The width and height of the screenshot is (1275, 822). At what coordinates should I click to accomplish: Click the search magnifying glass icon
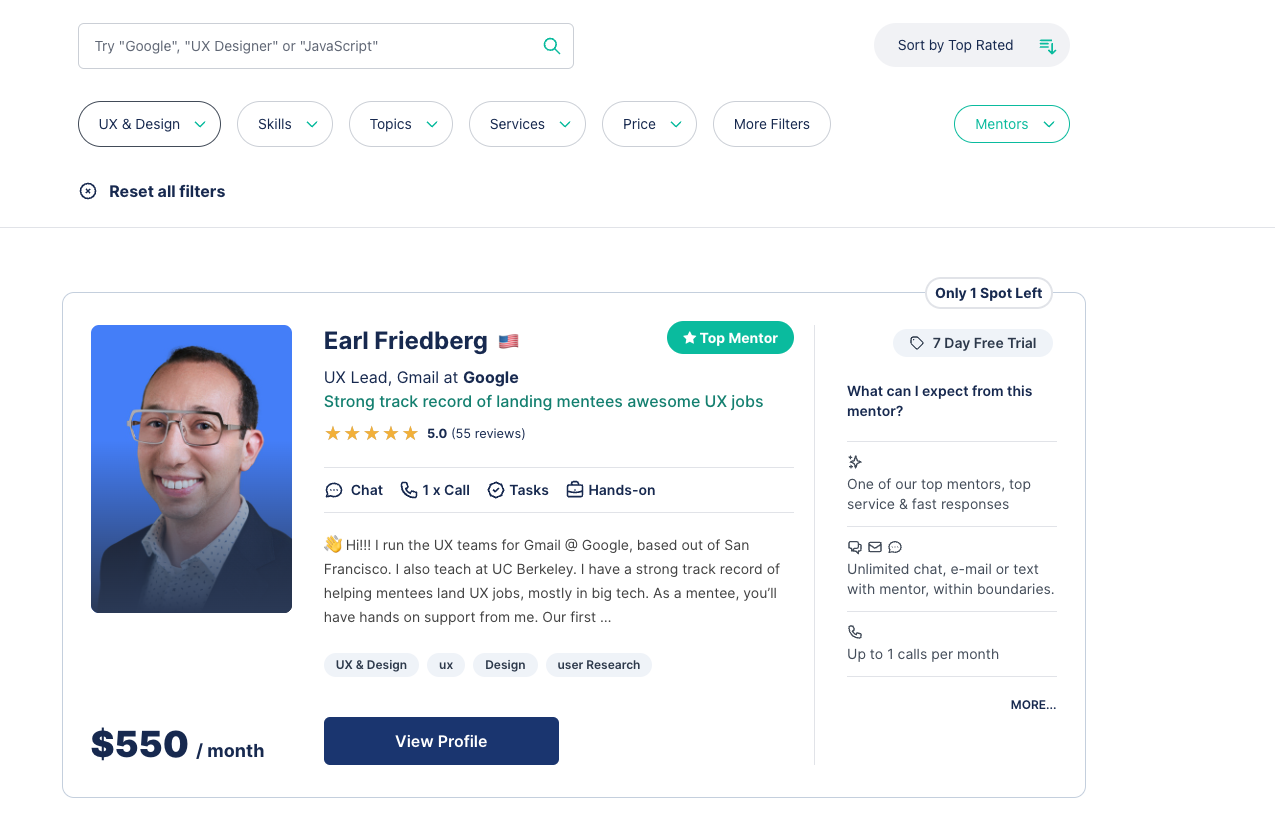[551, 45]
